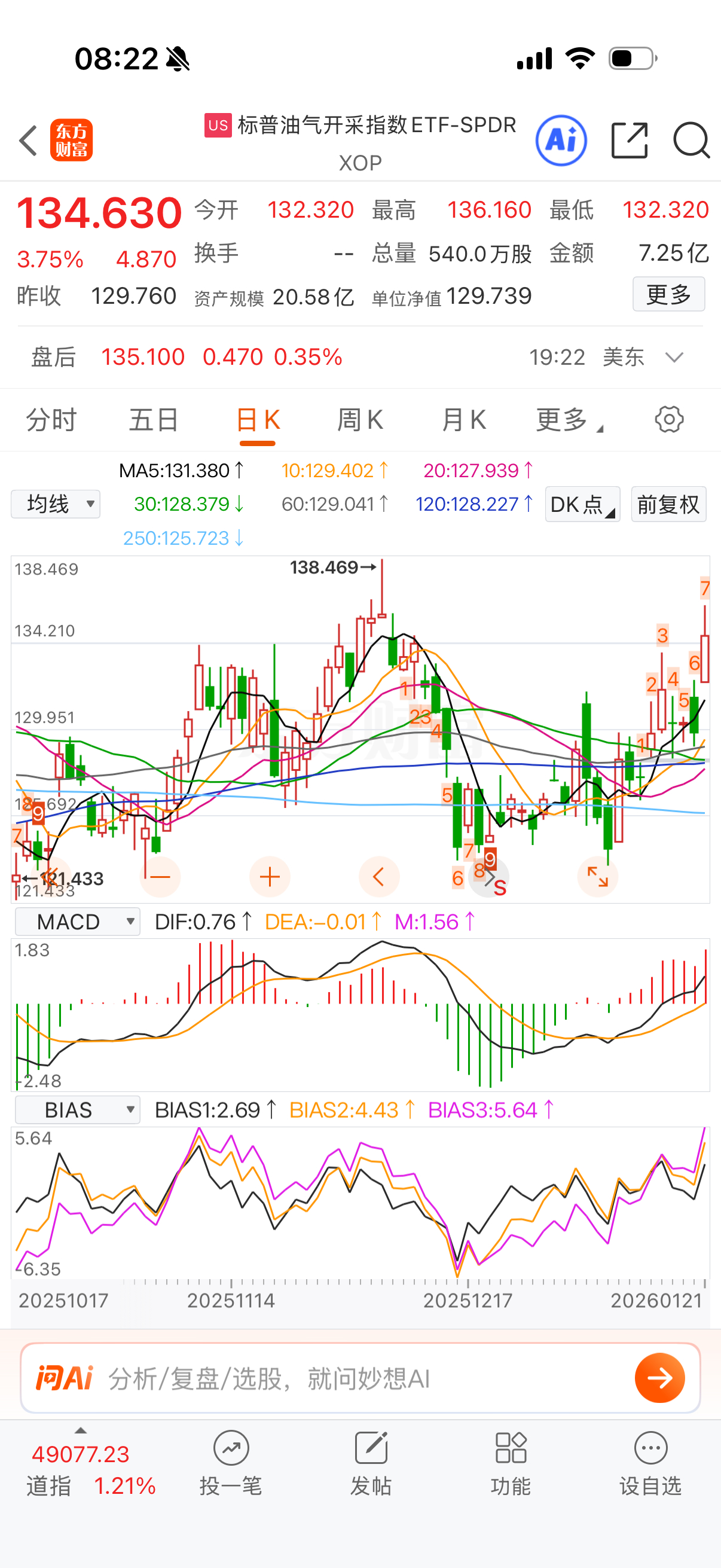Viewport: 721px width, 1568px height.
Task: Switch to 周K tab
Action: pos(360,420)
